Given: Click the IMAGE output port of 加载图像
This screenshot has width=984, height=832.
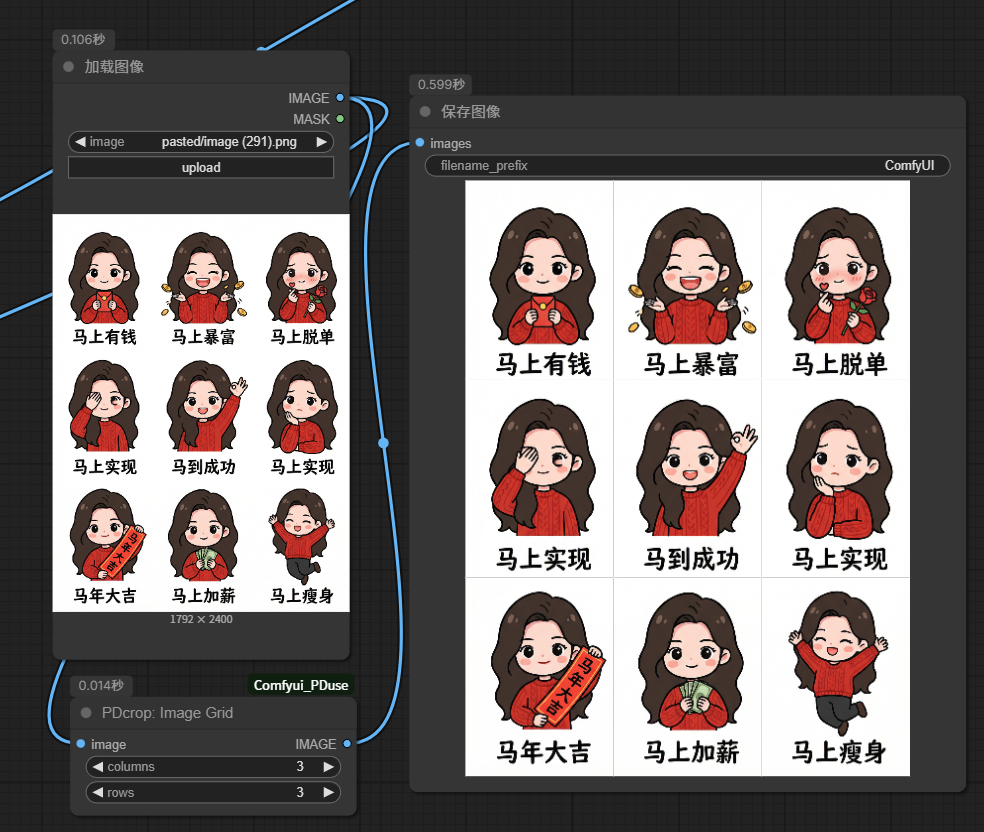Looking at the screenshot, I should 340,98.
